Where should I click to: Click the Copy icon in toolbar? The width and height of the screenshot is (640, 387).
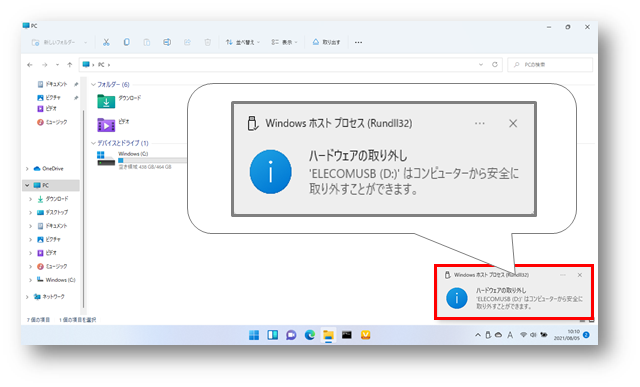[x=127, y=42]
